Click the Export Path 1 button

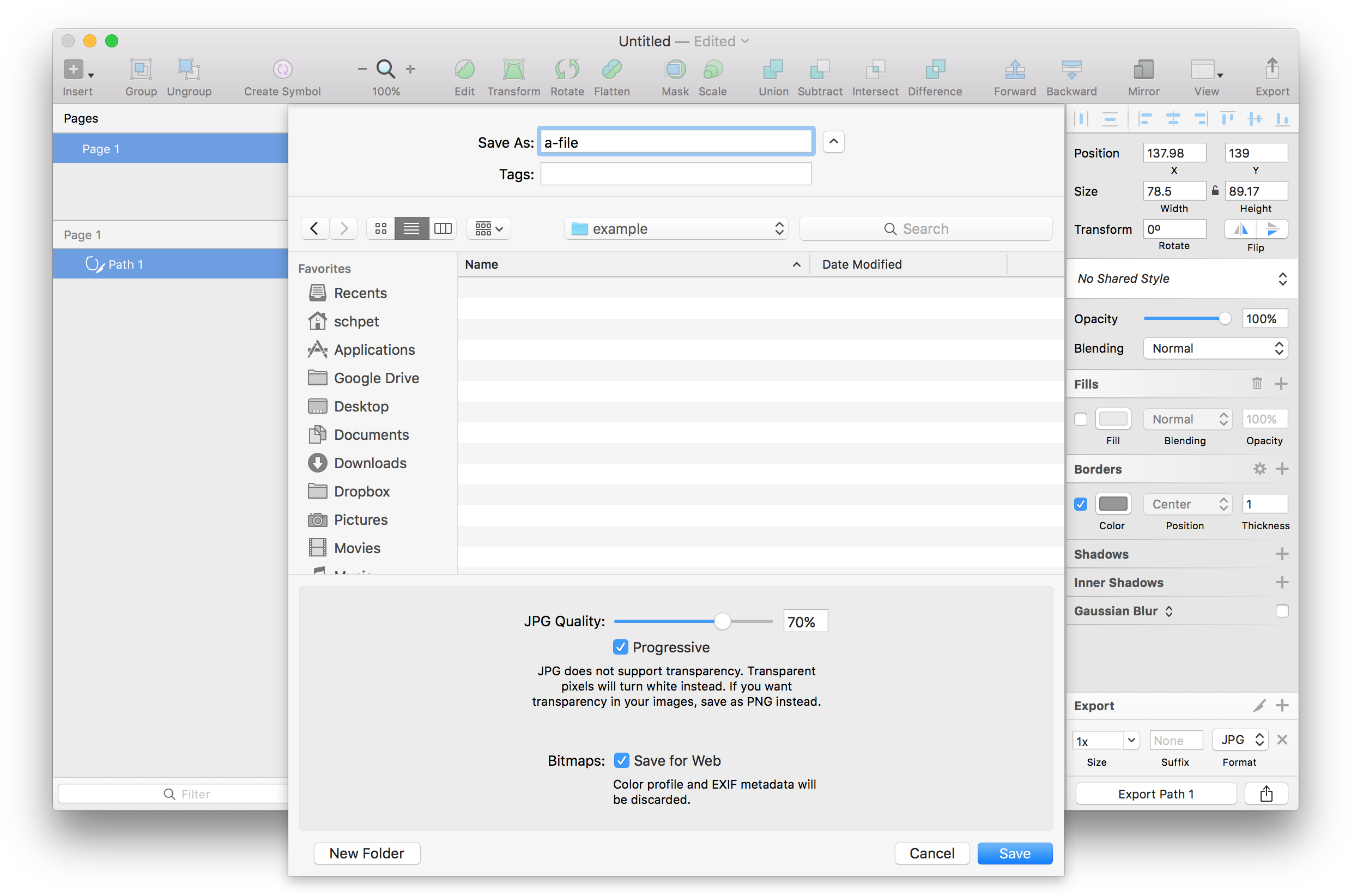pyautogui.click(x=1155, y=794)
